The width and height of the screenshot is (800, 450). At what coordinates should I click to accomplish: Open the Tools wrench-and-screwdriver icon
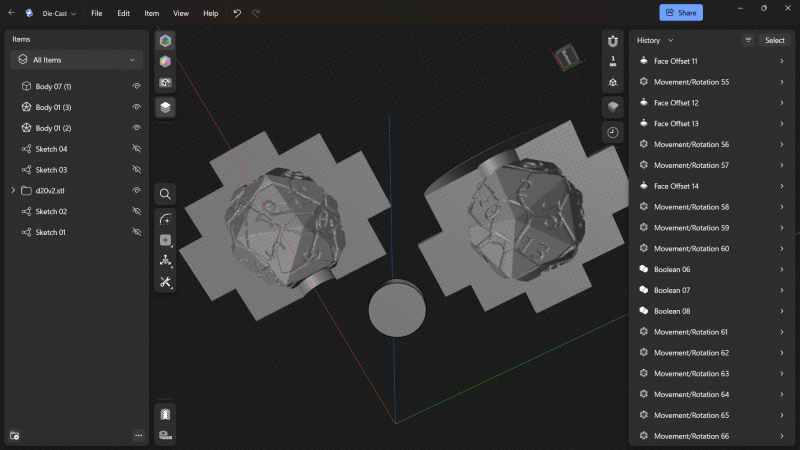[165, 283]
